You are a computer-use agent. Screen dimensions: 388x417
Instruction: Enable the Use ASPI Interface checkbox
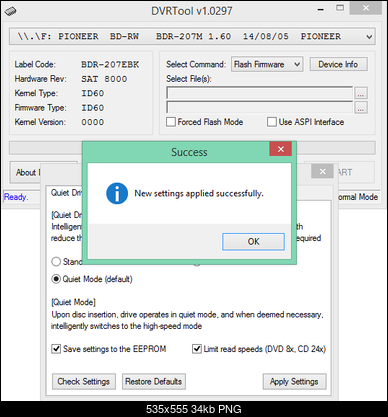point(272,122)
